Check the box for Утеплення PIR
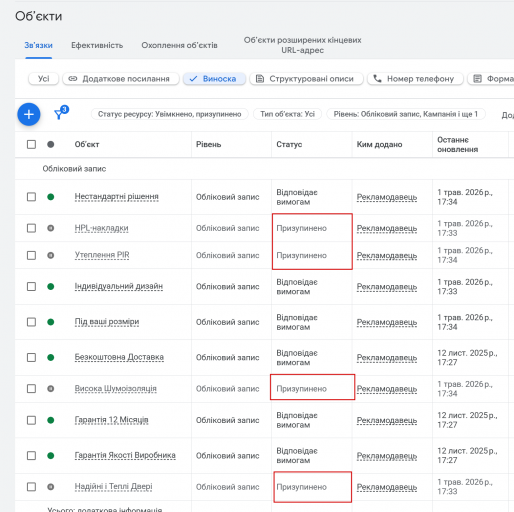 tap(31, 255)
